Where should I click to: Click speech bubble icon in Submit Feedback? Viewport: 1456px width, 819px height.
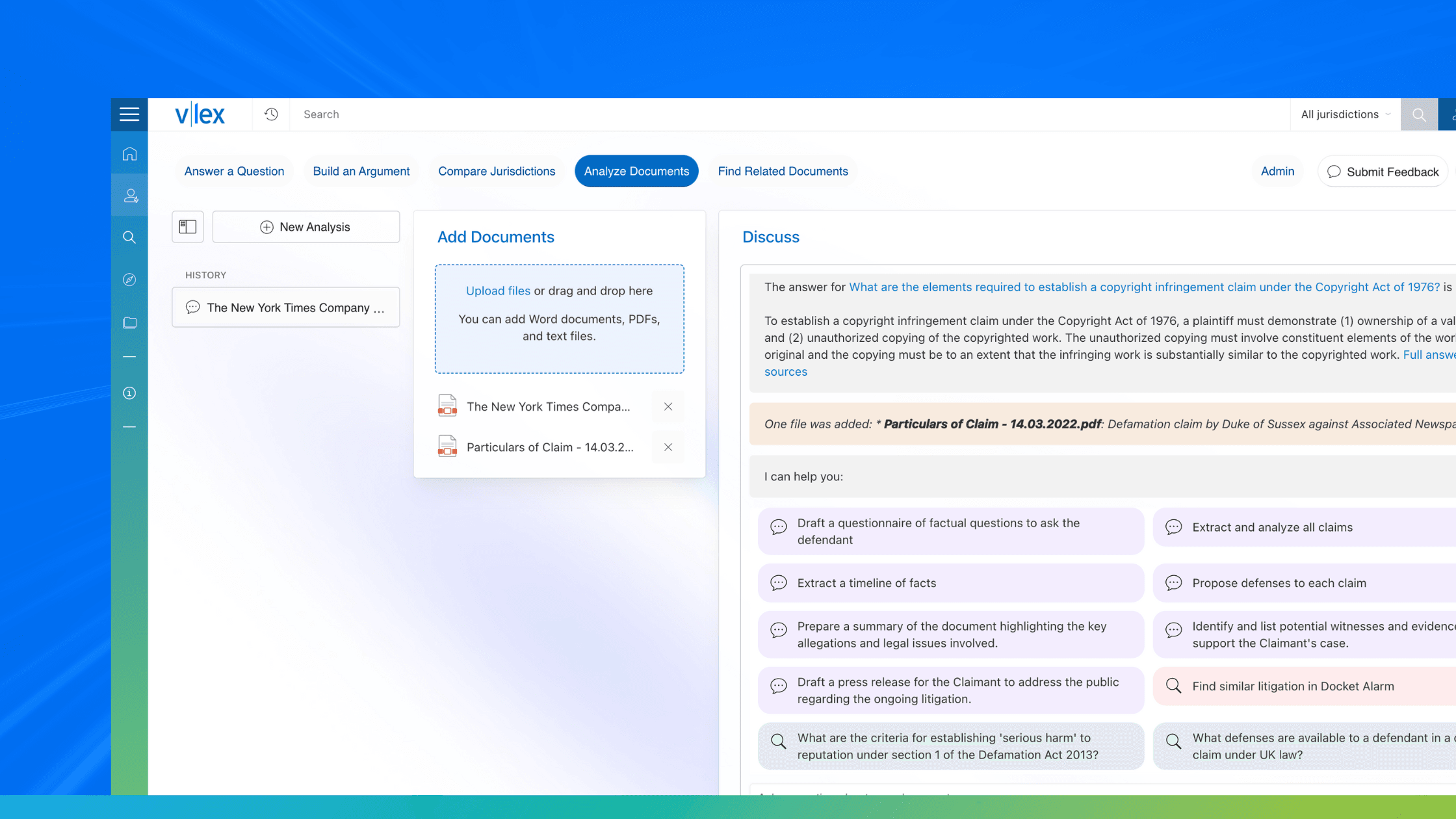[x=1334, y=172]
